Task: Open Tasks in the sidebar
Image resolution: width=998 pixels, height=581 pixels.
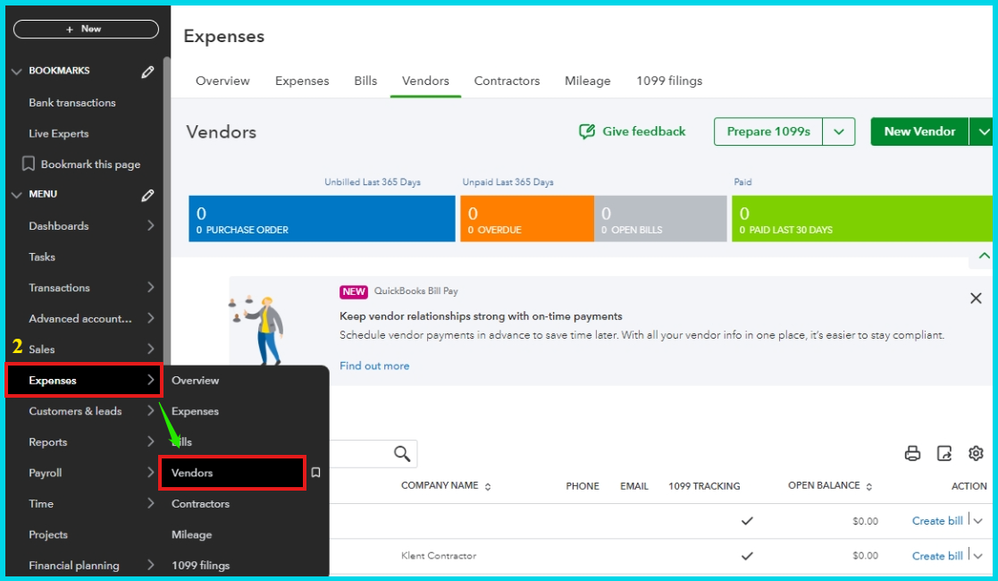Action: pos(42,257)
